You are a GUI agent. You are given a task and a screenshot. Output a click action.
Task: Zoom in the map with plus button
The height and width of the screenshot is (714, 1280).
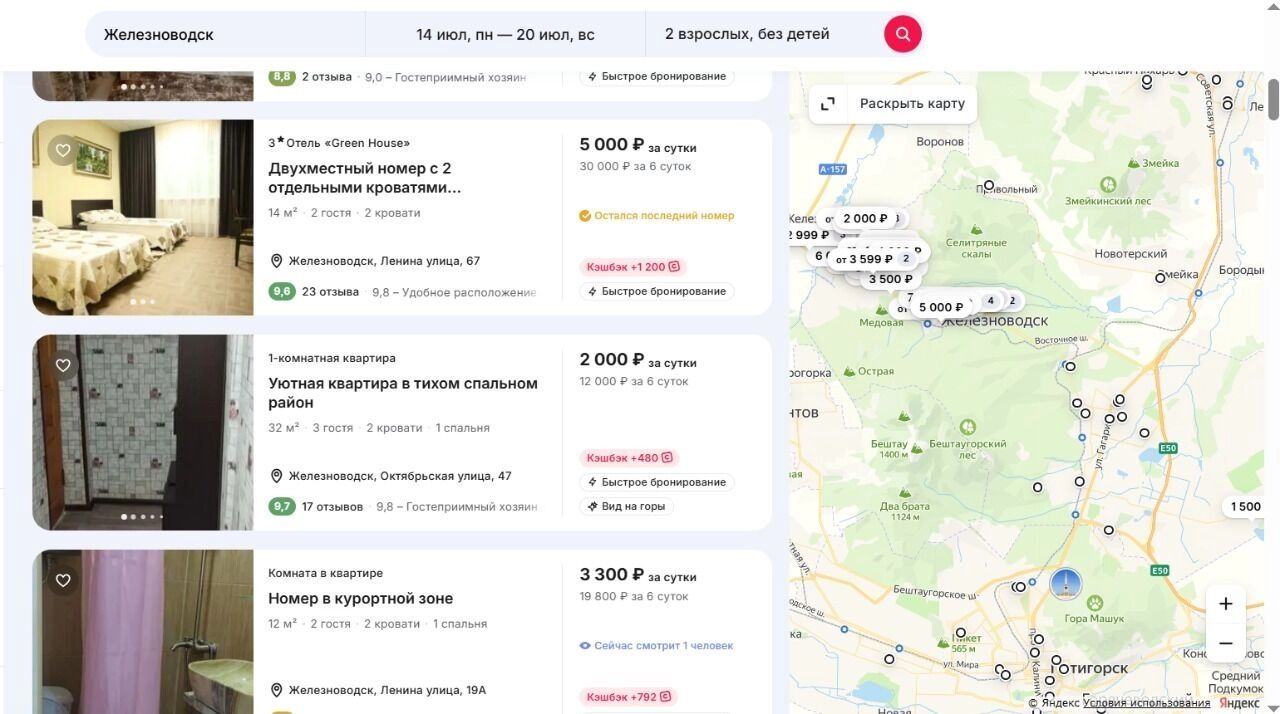click(x=1226, y=604)
